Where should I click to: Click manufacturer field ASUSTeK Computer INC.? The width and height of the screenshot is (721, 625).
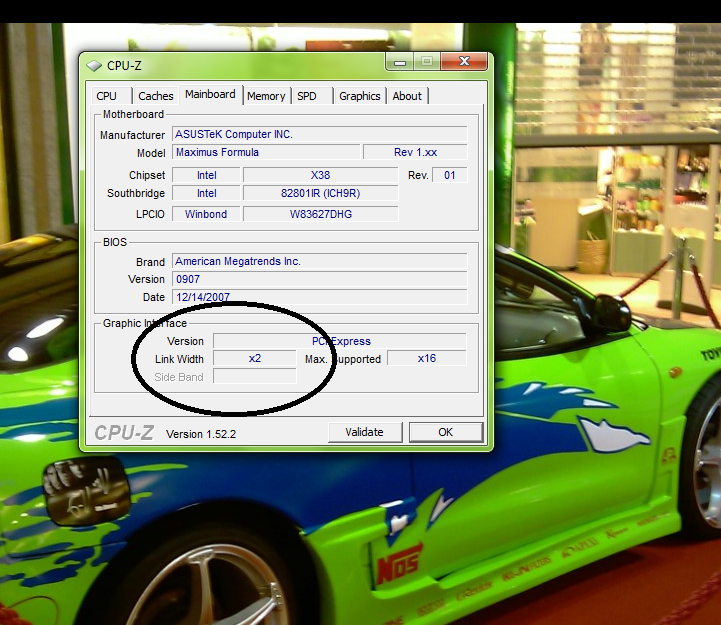(320, 134)
